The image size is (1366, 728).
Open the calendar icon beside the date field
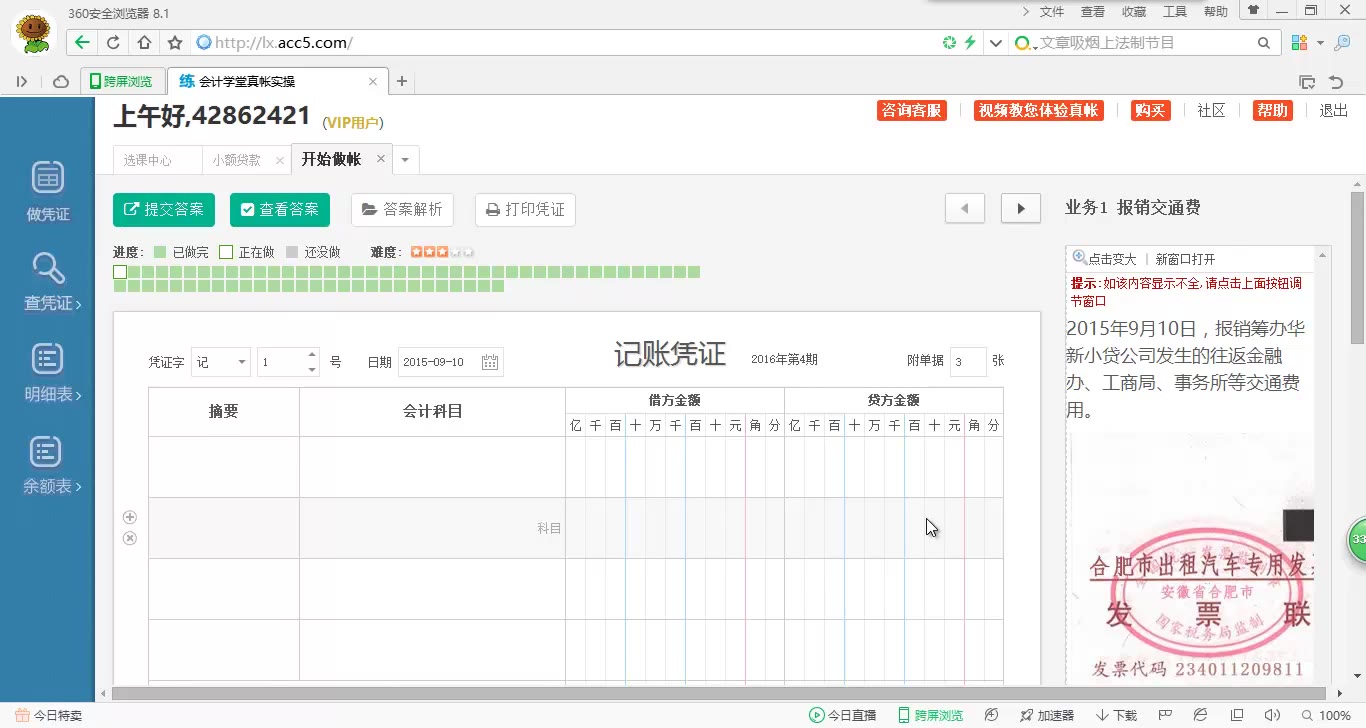tap(489, 361)
